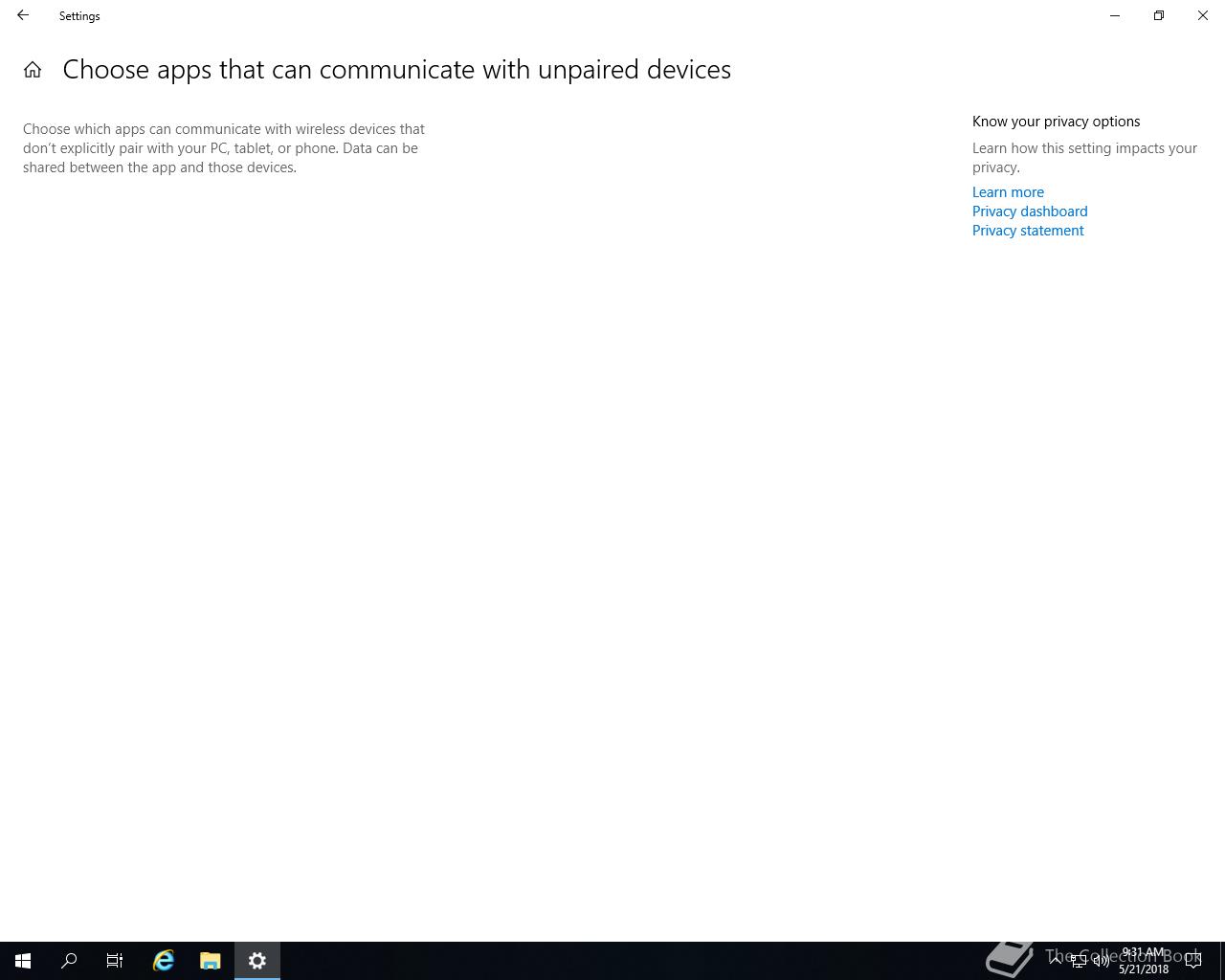Screen dimensions: 1225x980
Task: Show hidden system tray icons
Action: tap(1056, 961)
